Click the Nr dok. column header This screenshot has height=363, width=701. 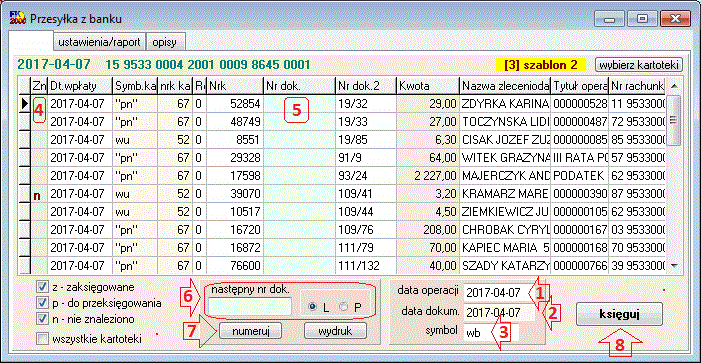(x=299, y=85)
